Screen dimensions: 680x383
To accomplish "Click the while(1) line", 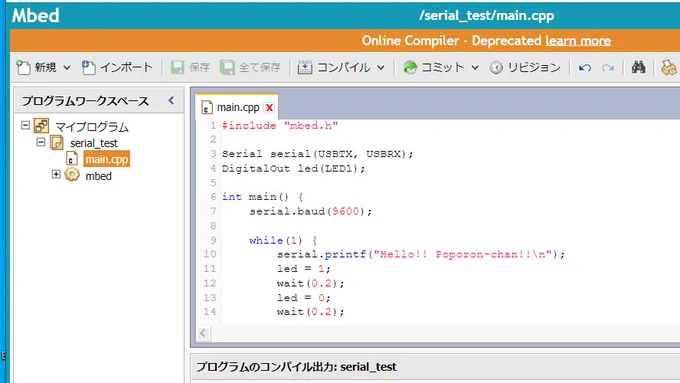I will 283,240.
